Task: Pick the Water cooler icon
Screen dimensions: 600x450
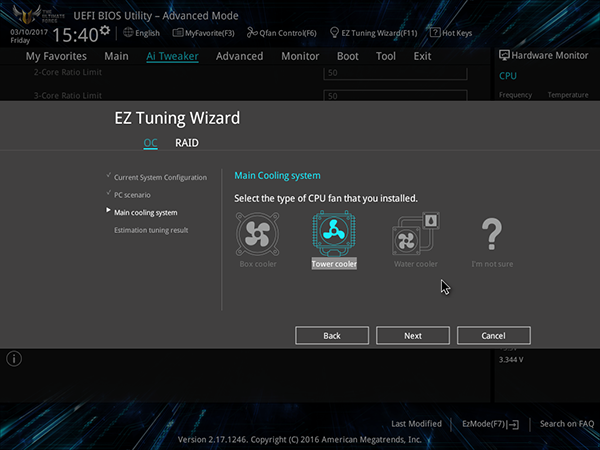Action: 416,234
